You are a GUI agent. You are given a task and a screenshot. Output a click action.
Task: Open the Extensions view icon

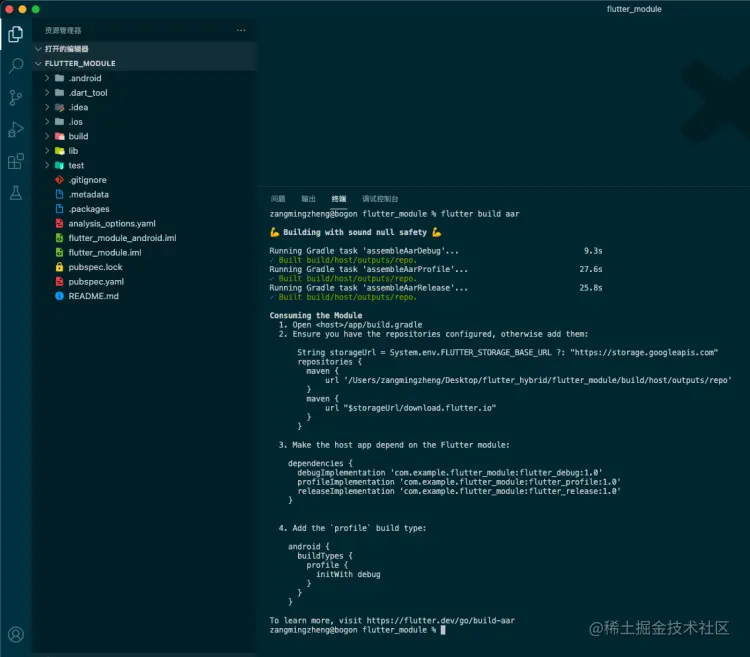[x=15, y=162]
